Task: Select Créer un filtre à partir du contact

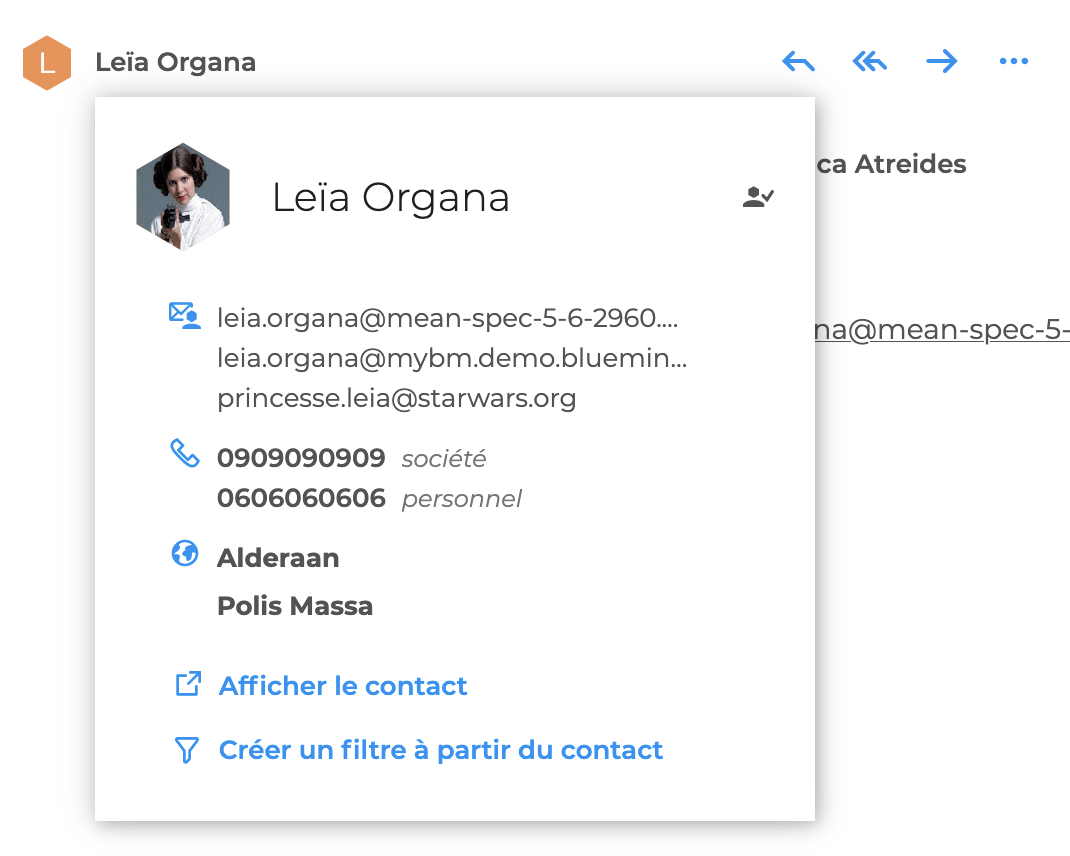Action: coord(441,750)
